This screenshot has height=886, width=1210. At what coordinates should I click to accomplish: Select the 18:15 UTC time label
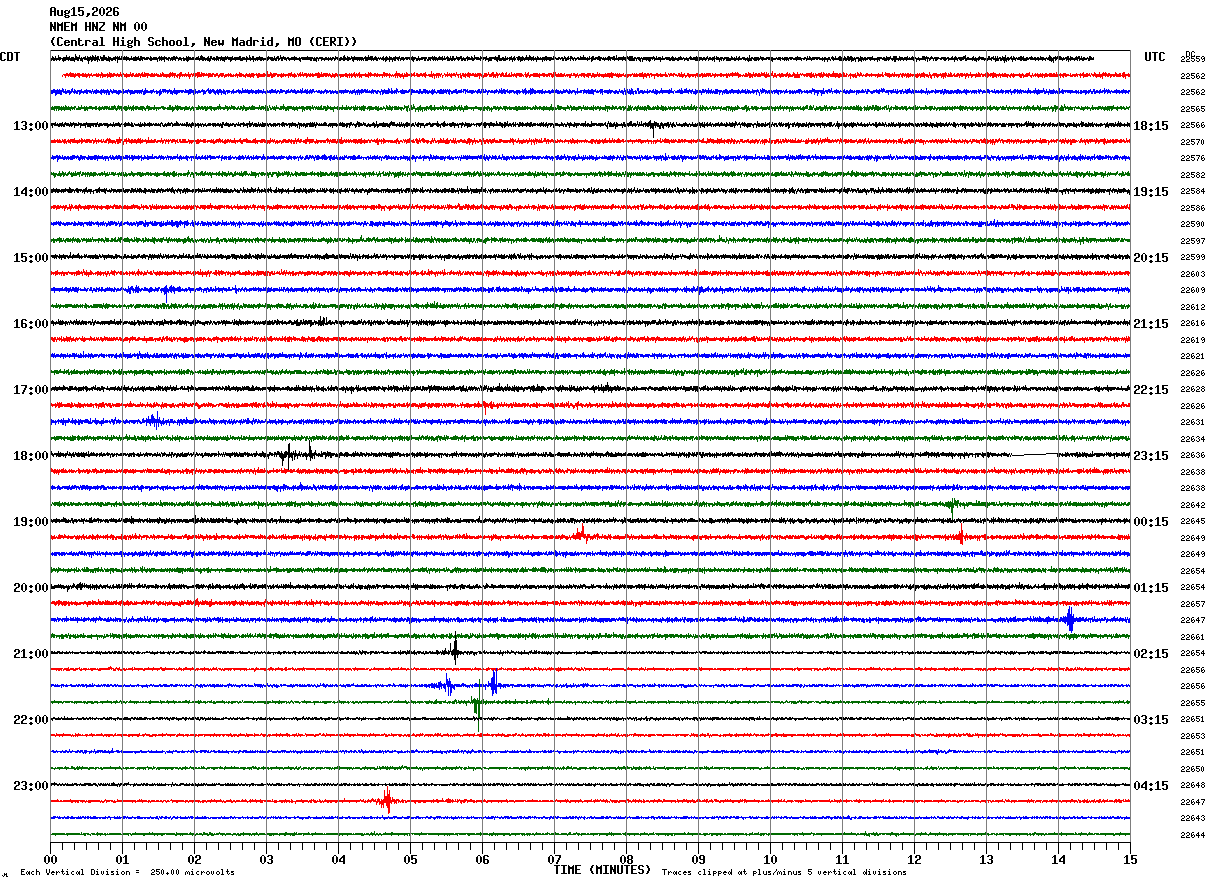[x=1150, y=126]
